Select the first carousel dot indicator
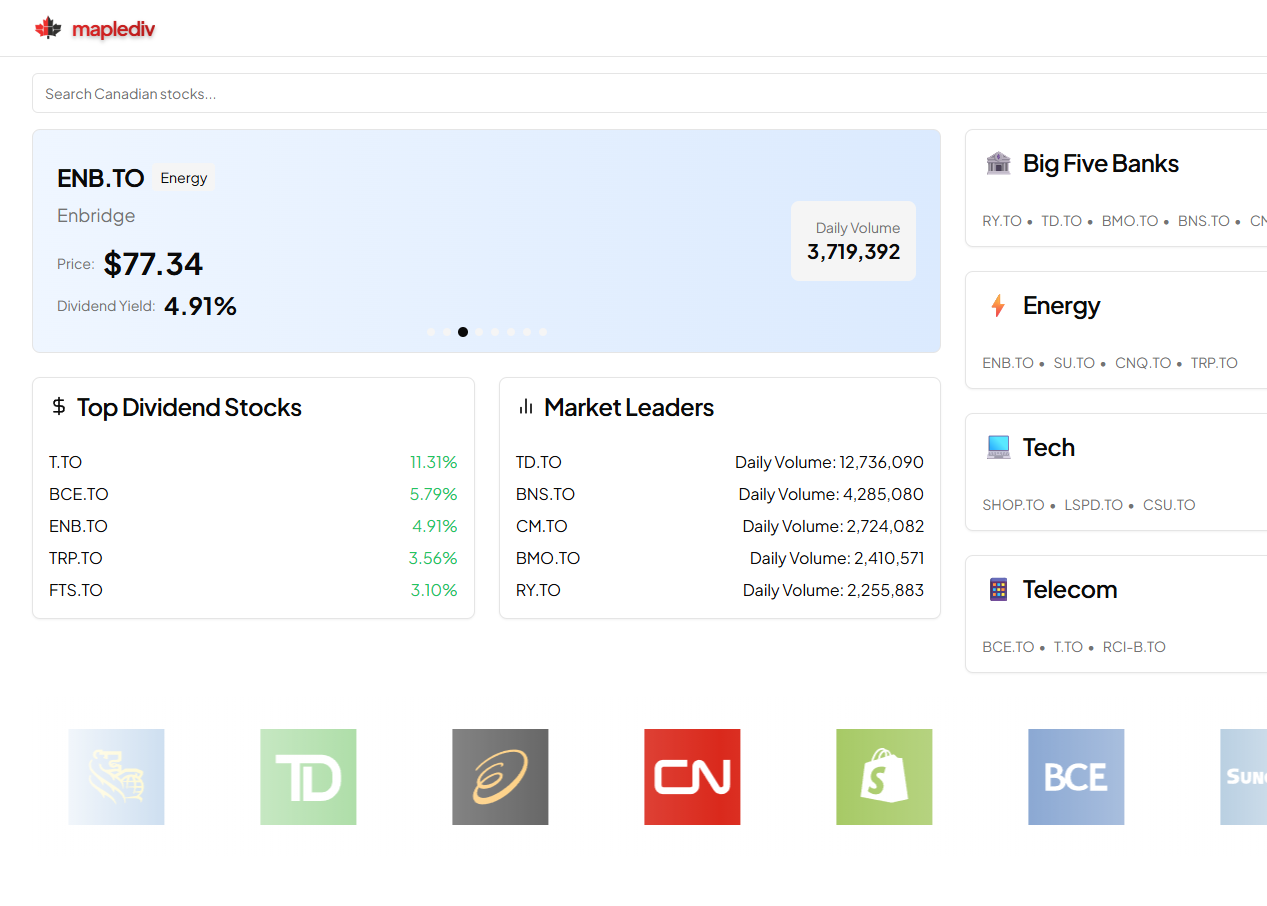The width and height of the screenshot is (1267, 906). pyautogui.click(x=431, y=332)
